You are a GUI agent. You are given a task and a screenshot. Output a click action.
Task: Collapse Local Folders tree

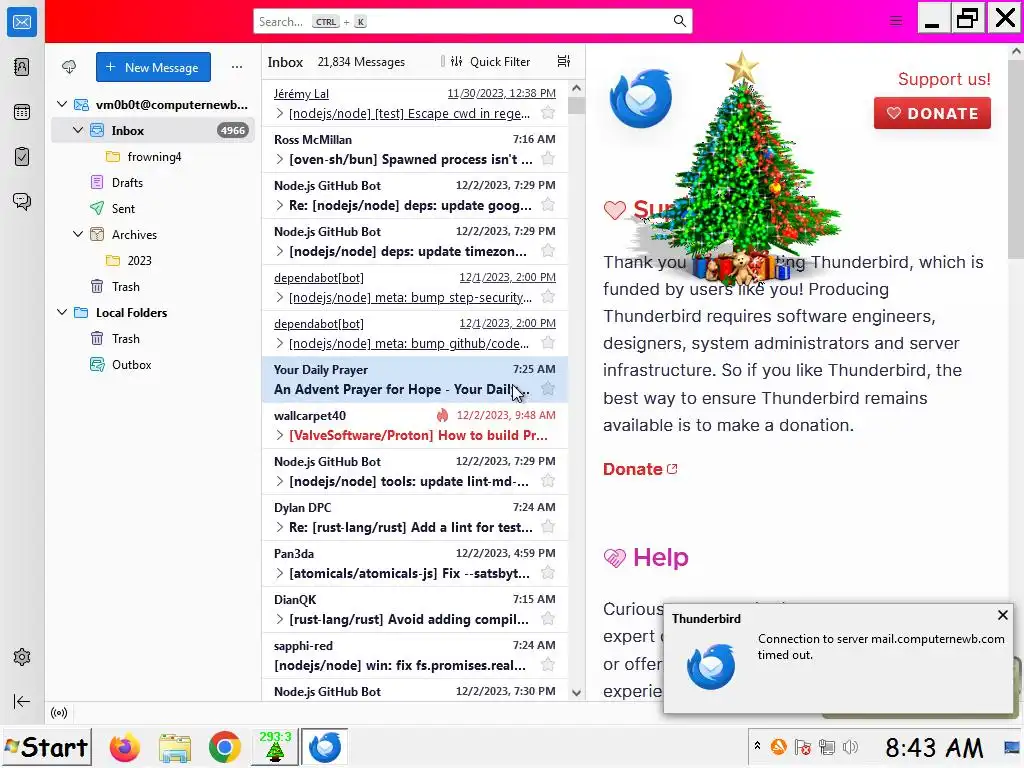62,312
